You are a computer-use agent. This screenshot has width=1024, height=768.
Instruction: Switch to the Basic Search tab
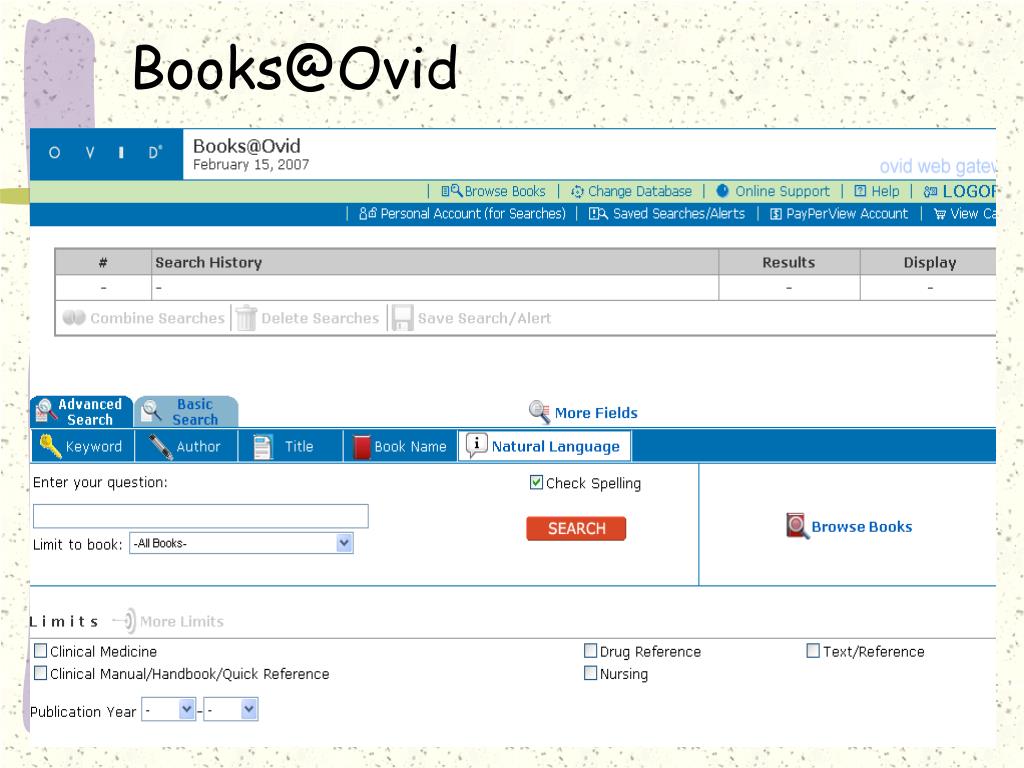186,411
